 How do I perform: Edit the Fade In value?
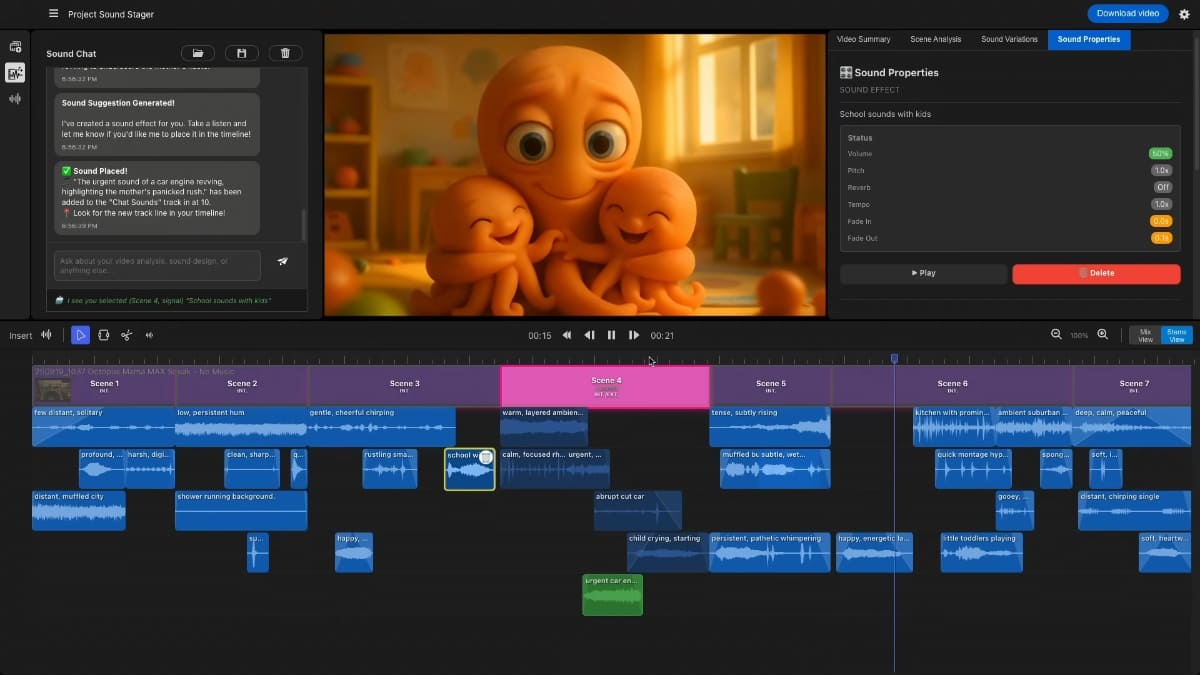point(1161,221)
